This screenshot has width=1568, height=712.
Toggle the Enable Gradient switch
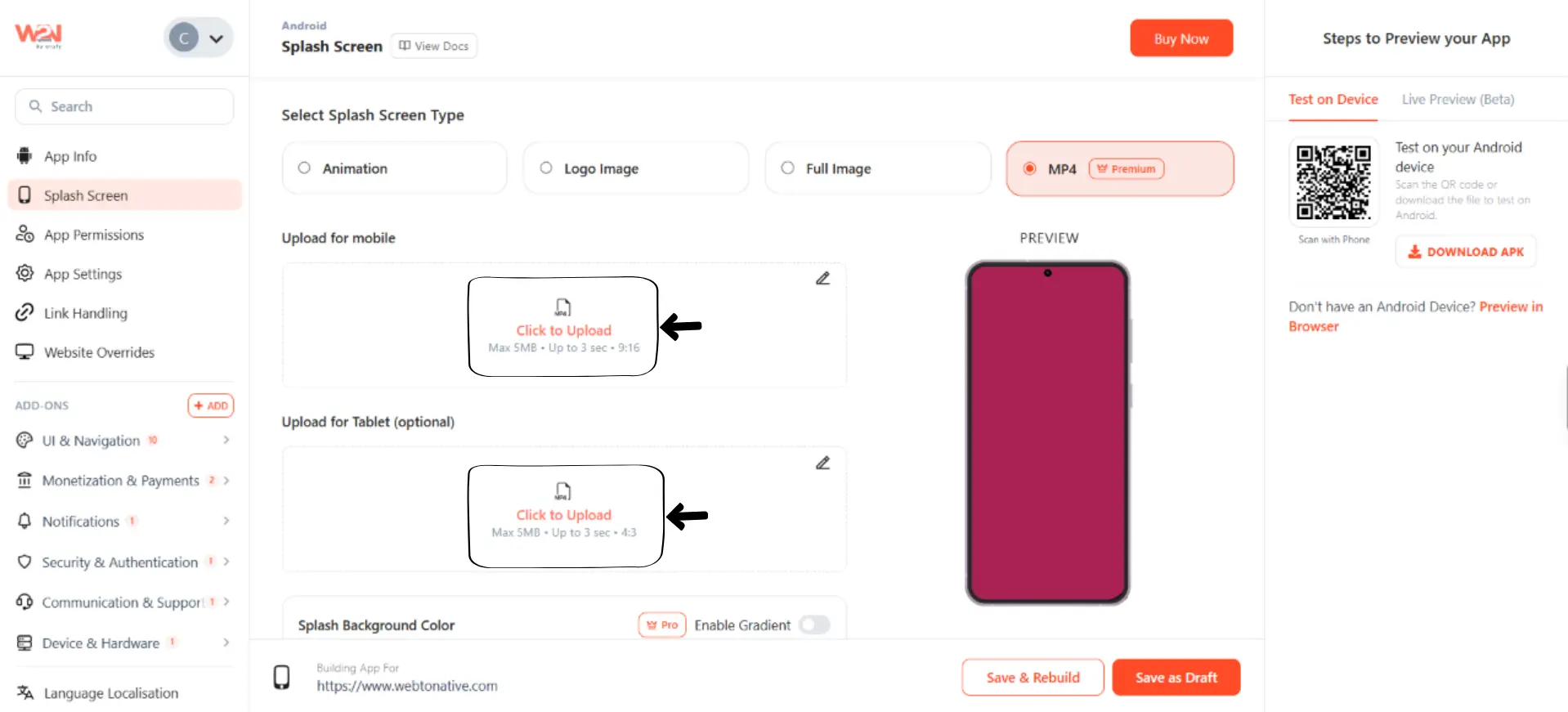click(814, 625)
